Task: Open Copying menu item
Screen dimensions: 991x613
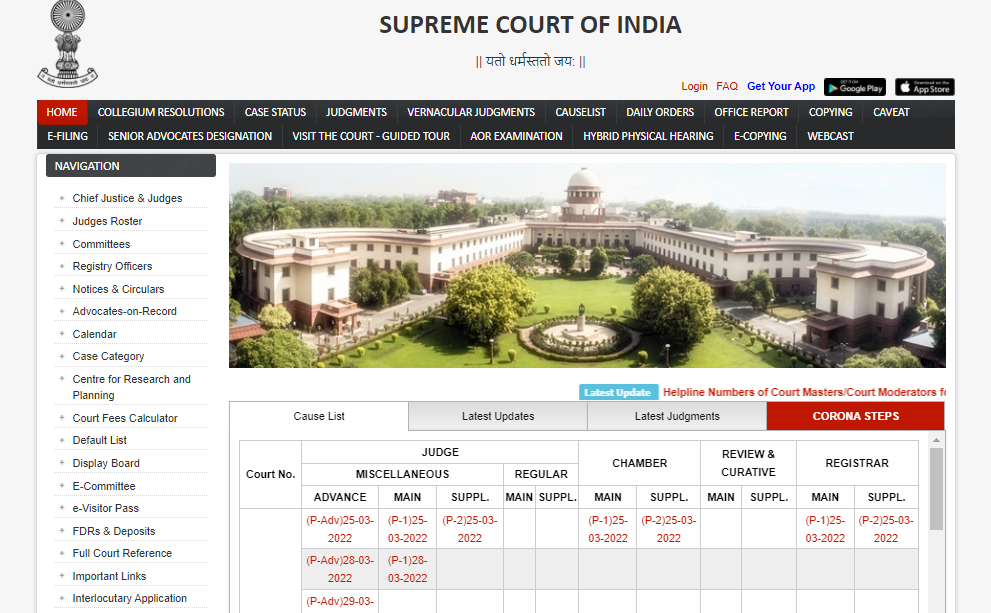Action: (830, 112)
